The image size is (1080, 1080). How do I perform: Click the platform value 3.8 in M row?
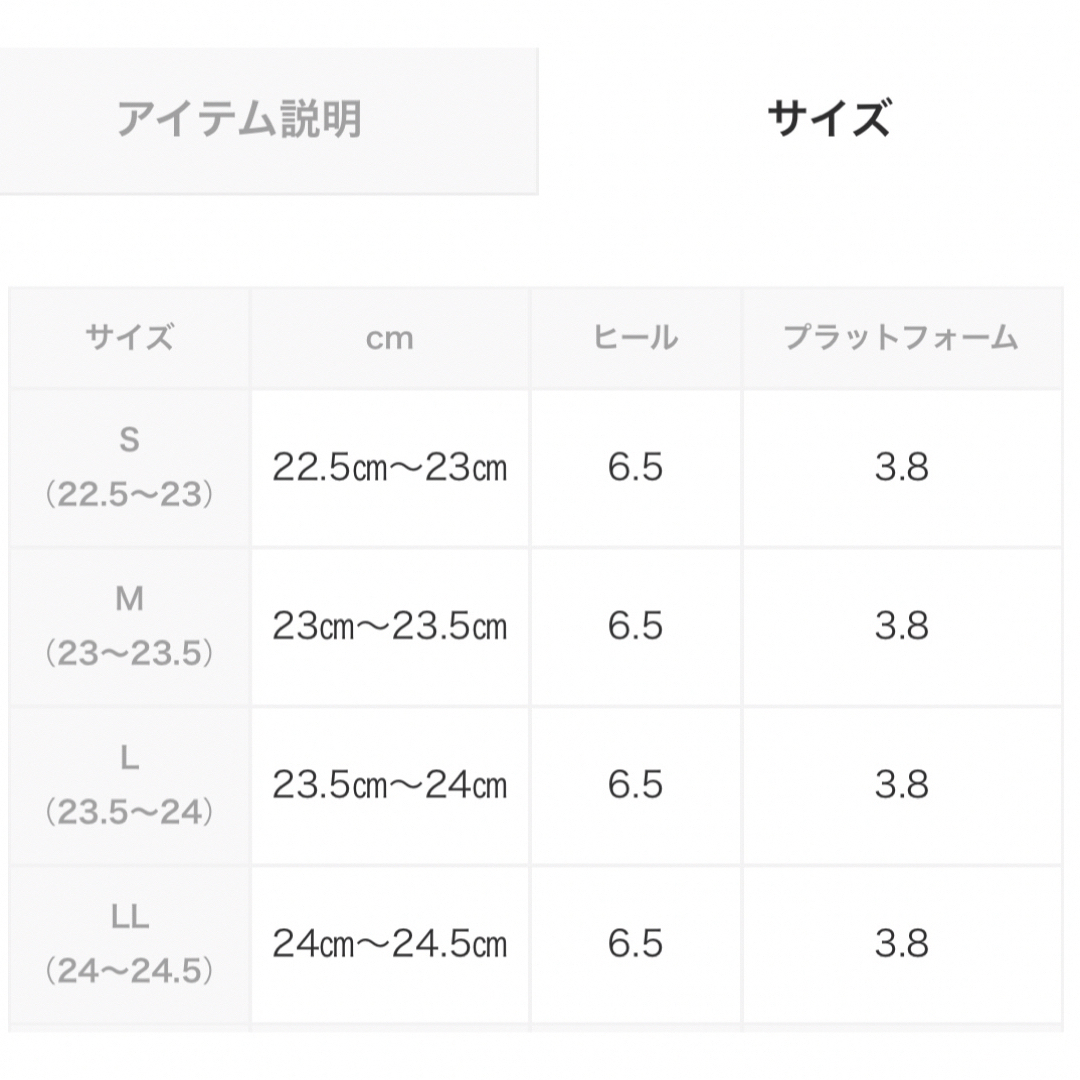(x=902, y=627)
